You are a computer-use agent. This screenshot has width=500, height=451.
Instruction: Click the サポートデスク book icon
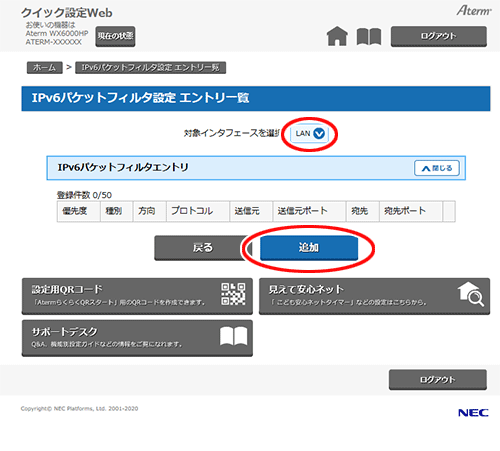coord(234,336)
